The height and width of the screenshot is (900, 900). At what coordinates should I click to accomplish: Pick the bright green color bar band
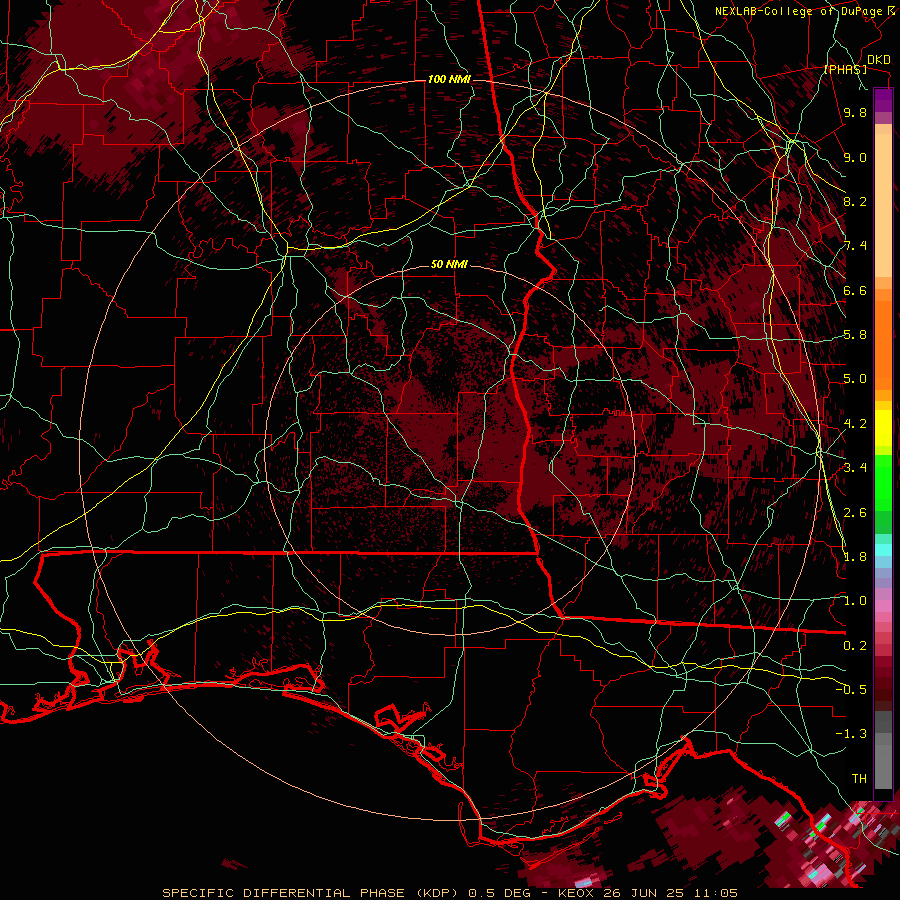coord(883,482)
